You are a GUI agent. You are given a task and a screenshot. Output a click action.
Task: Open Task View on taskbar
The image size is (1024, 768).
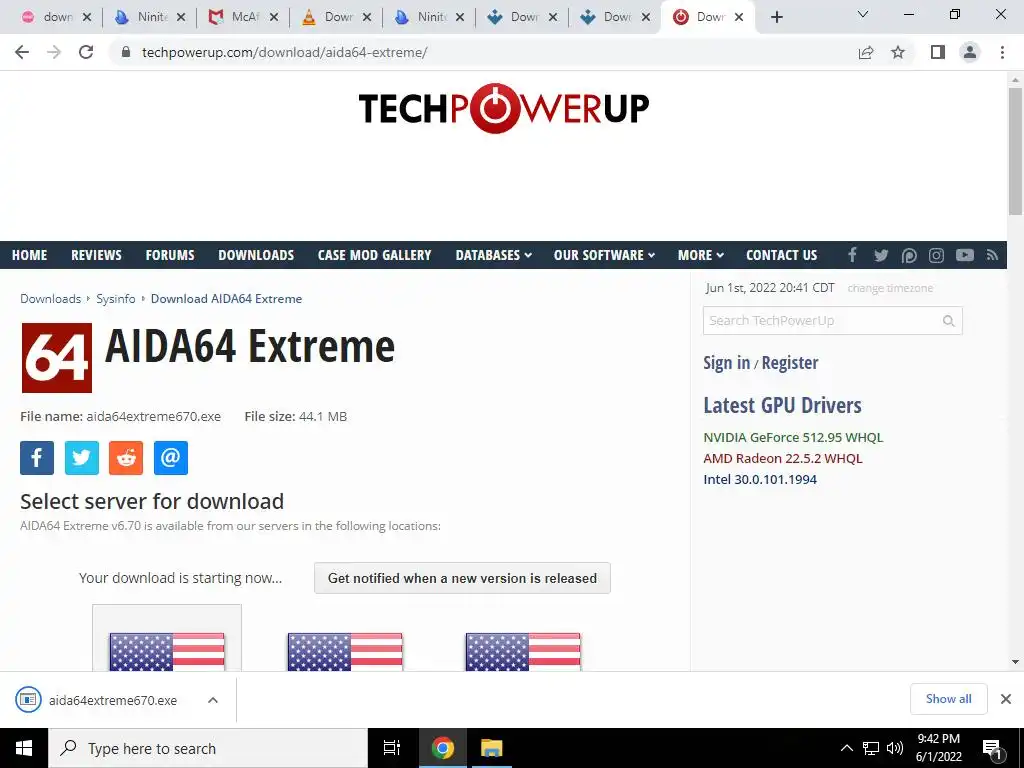pyautogui.click(x=391, y=748)
